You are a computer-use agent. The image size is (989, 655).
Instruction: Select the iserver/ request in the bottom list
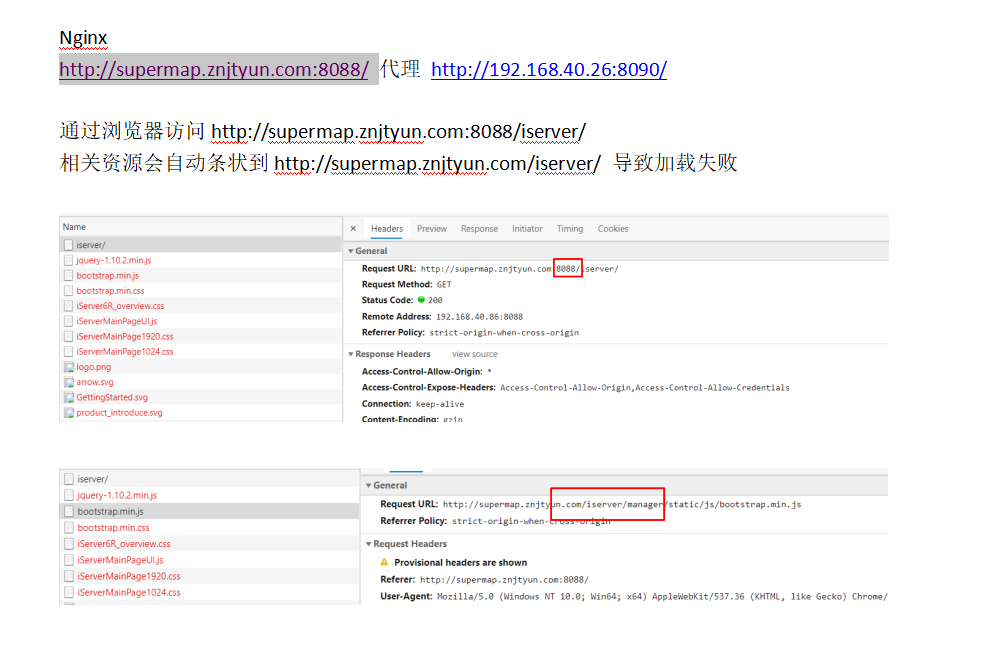209,479
